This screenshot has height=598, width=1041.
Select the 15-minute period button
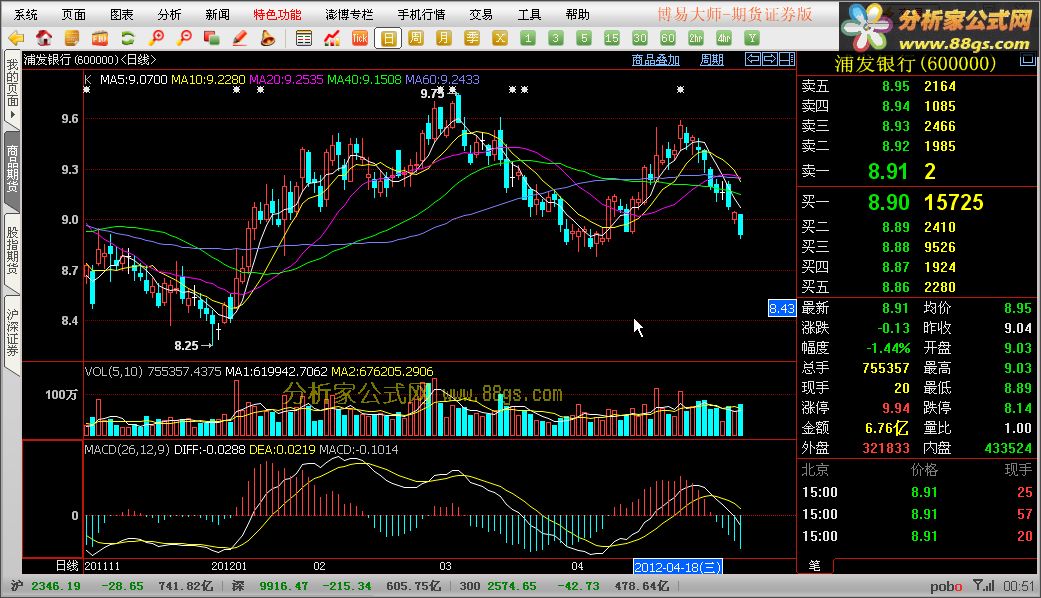611,38
